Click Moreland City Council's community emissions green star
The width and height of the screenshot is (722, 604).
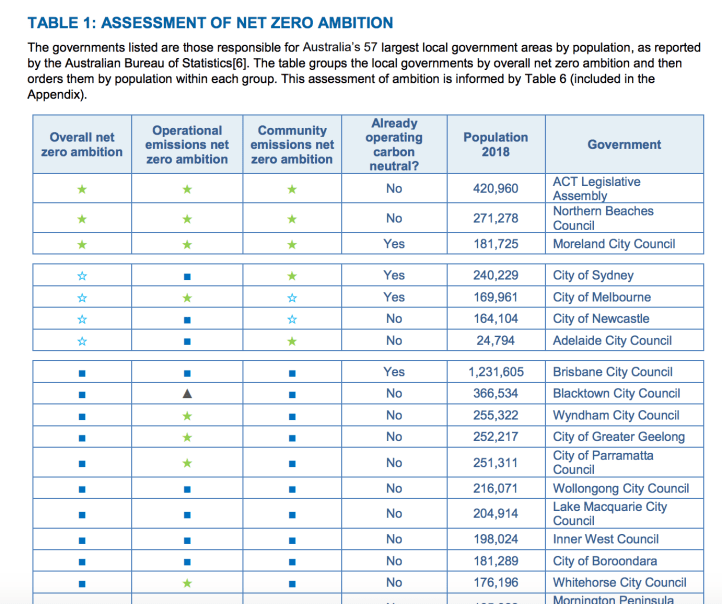tap(292, 244)
